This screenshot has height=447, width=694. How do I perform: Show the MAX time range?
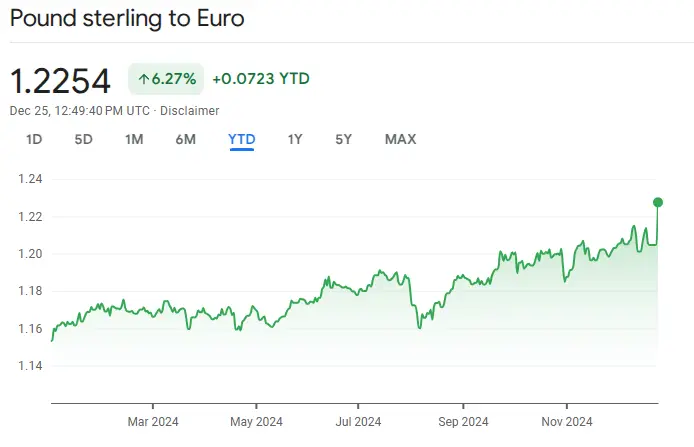pos(400,139)
